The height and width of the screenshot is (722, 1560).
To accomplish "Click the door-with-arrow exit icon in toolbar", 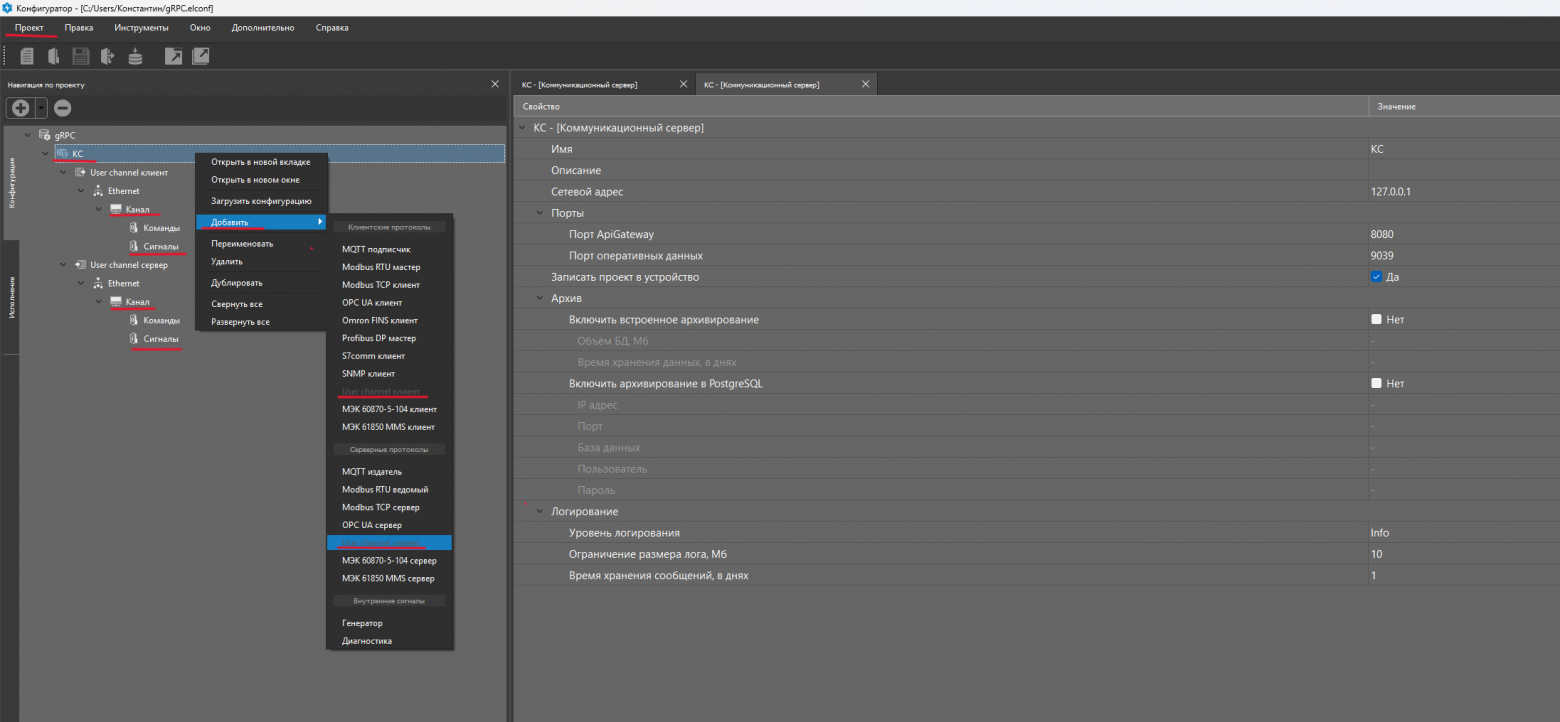I will (108, 56).
